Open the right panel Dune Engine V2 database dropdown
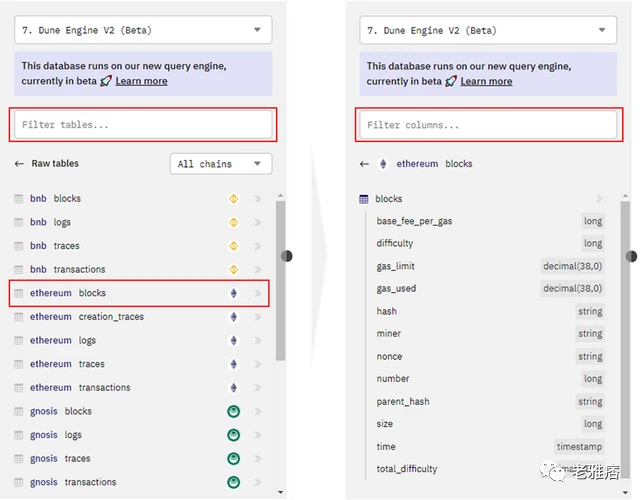Viewport: 640px width, 500px height. pyautogui.click(x=488, y=30)
